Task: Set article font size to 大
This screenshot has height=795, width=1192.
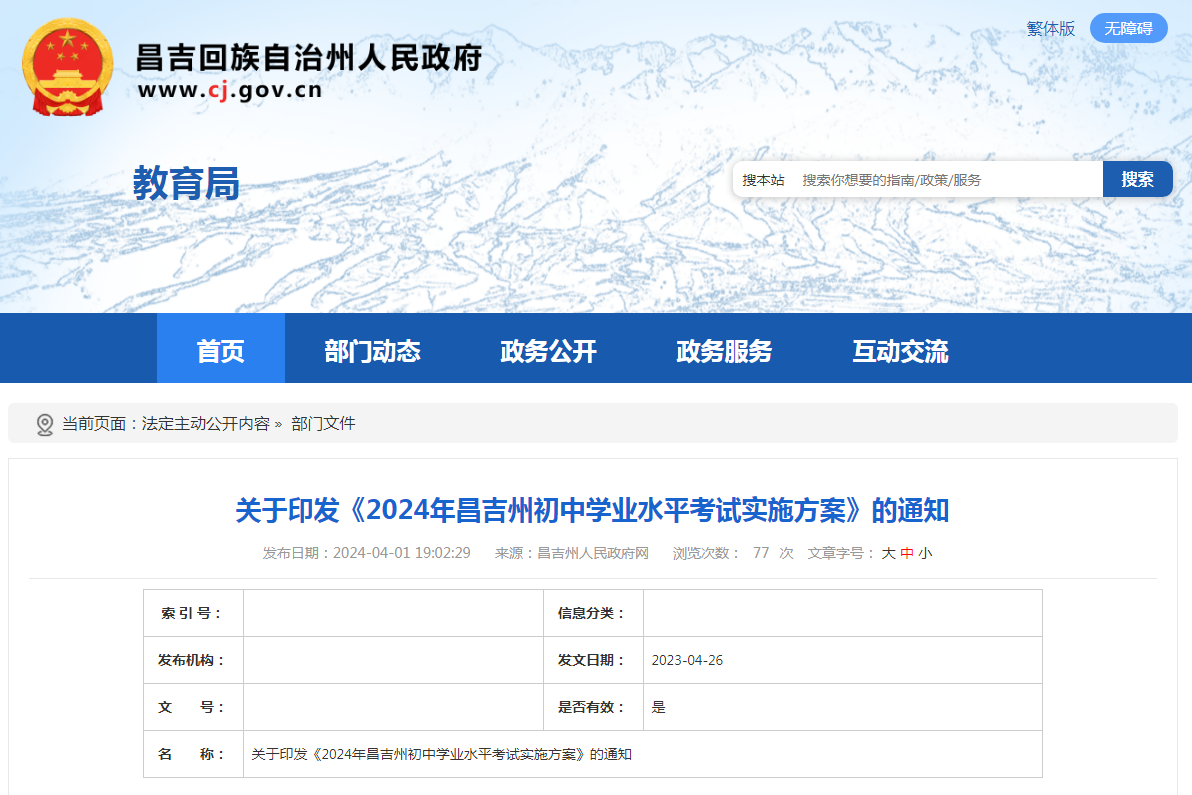Action: [x=888, y=553]
